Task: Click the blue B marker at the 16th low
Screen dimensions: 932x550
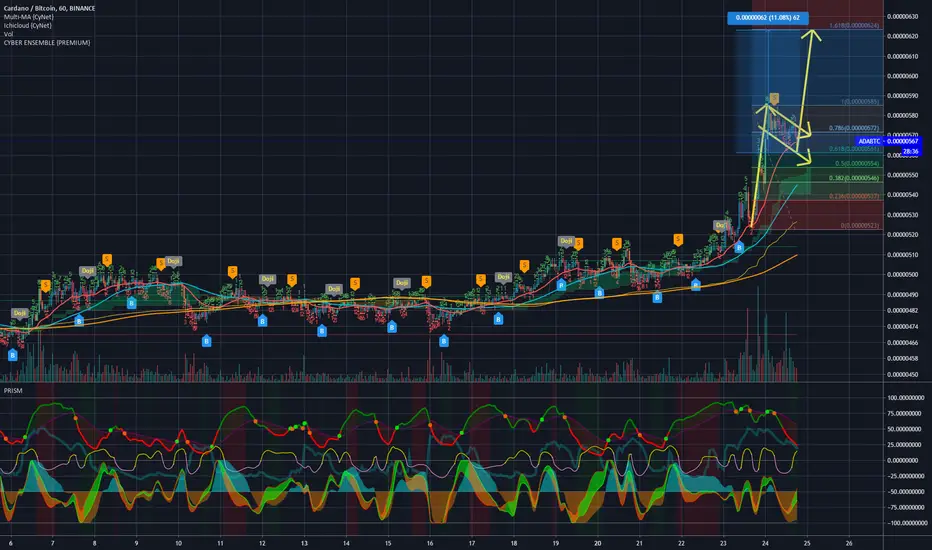Action: [443, 341]
